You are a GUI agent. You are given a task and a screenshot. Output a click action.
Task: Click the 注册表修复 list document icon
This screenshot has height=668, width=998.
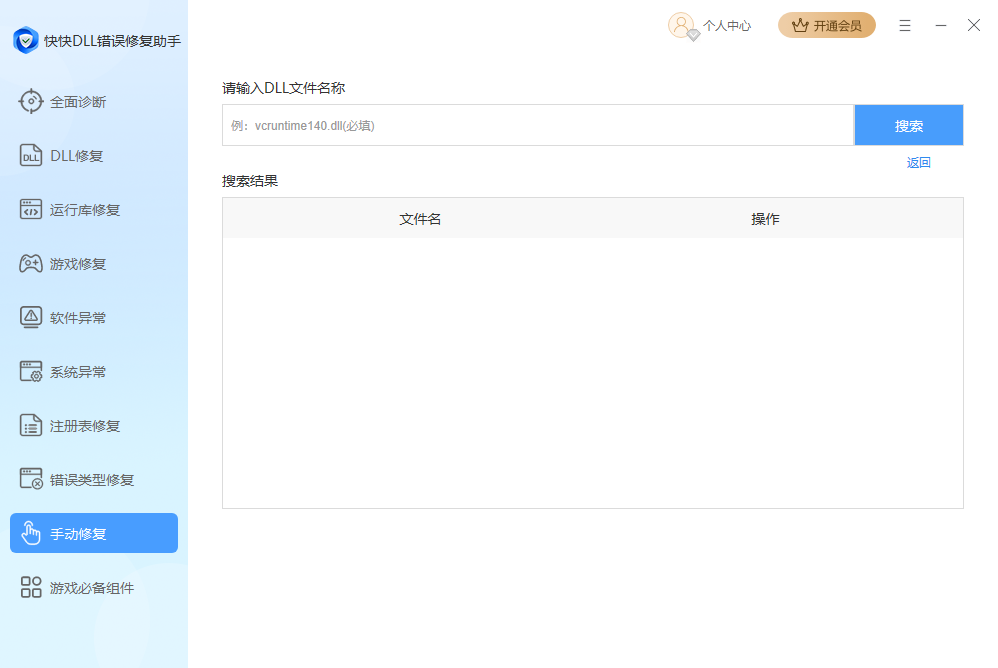(x=31, y=425)
